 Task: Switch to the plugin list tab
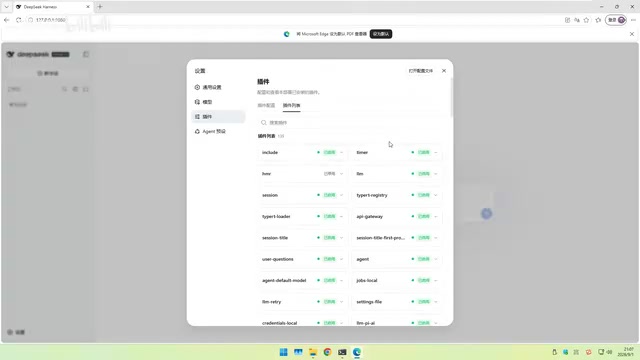pyautogui.click(x=291, y=105)
